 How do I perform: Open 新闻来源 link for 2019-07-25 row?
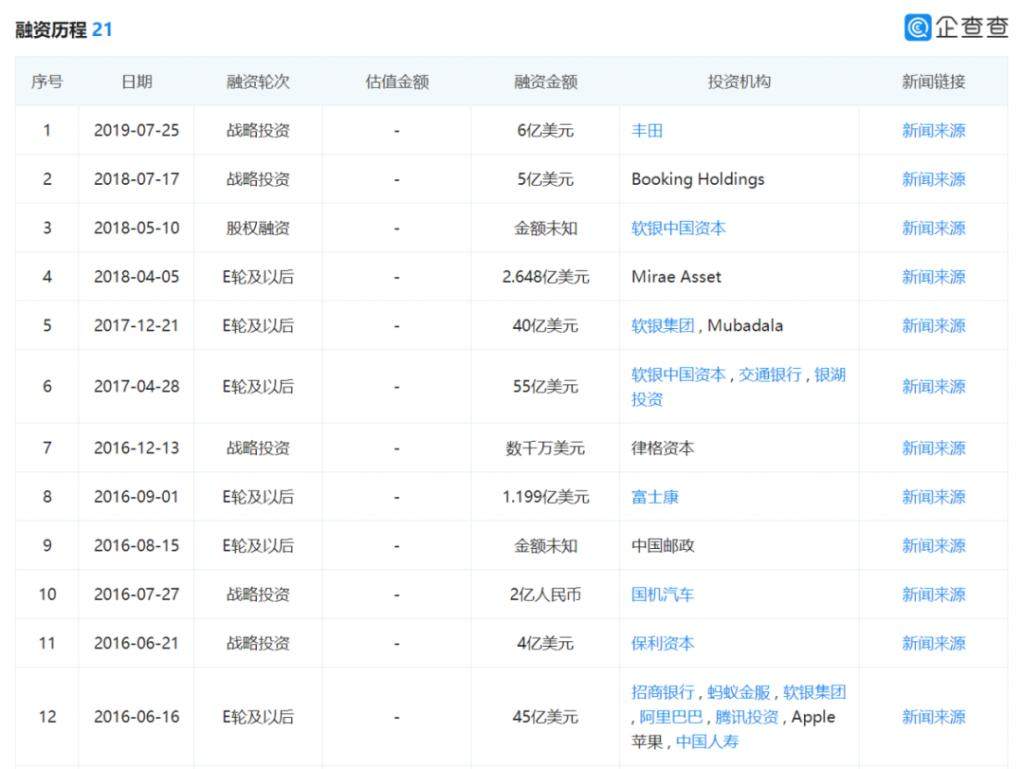[x=933, y=131]
